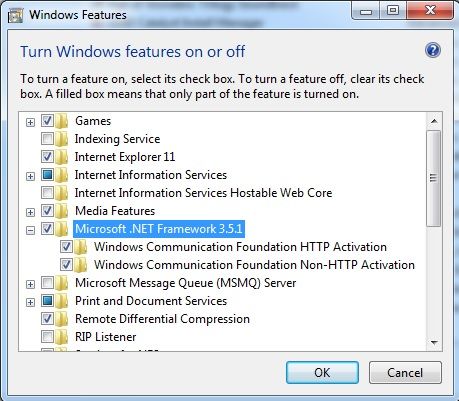The width and height of the screenshot is (459, 401).
Task: Confirm changes with the OK button
Action: click(x=322, y=372)
